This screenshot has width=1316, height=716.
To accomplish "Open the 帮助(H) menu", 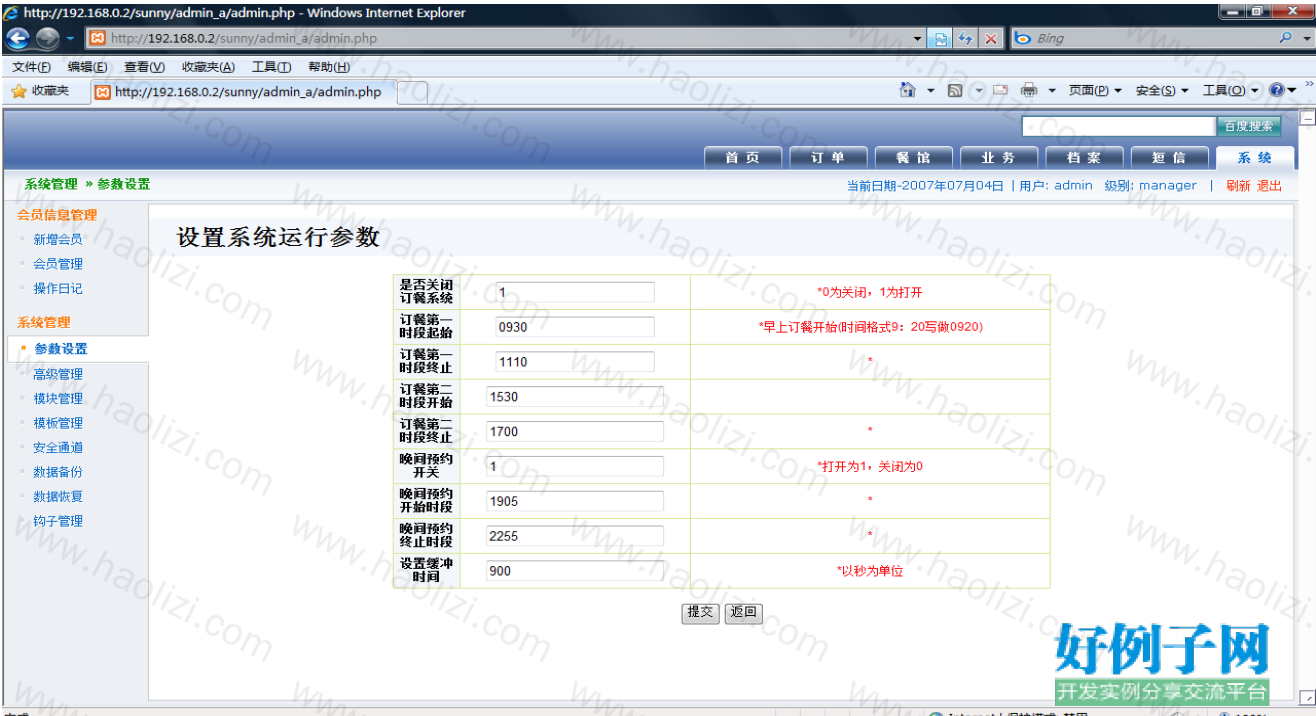I will (329, 67).
